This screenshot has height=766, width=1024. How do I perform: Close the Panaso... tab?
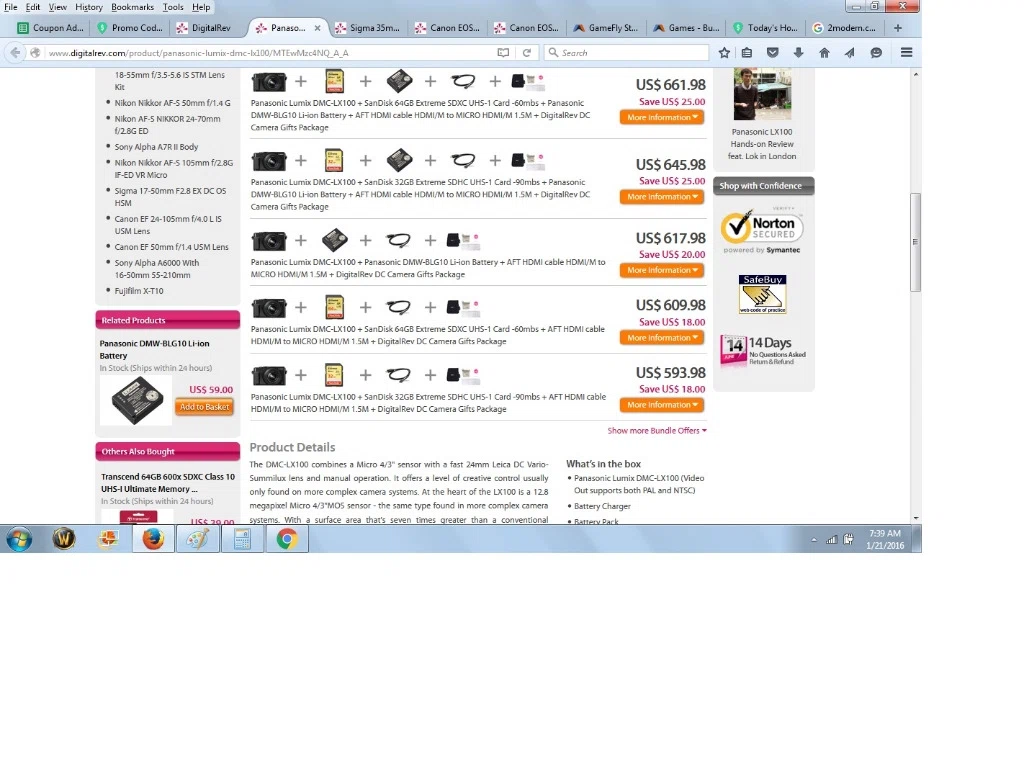pos(317,28)
